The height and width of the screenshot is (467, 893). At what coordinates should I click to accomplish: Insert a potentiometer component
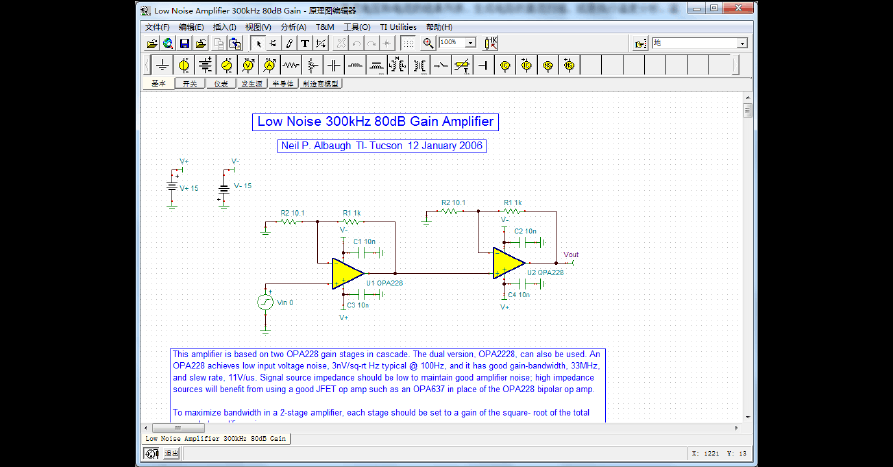312,65
